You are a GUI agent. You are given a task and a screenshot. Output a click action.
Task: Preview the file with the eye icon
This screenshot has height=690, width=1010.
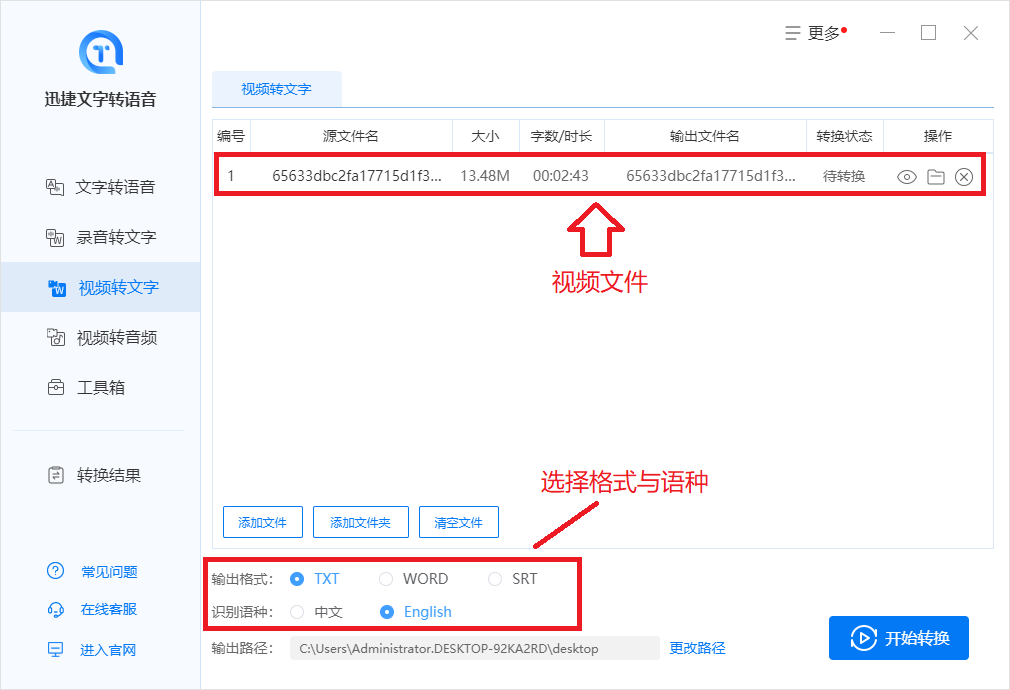[906, 177]
